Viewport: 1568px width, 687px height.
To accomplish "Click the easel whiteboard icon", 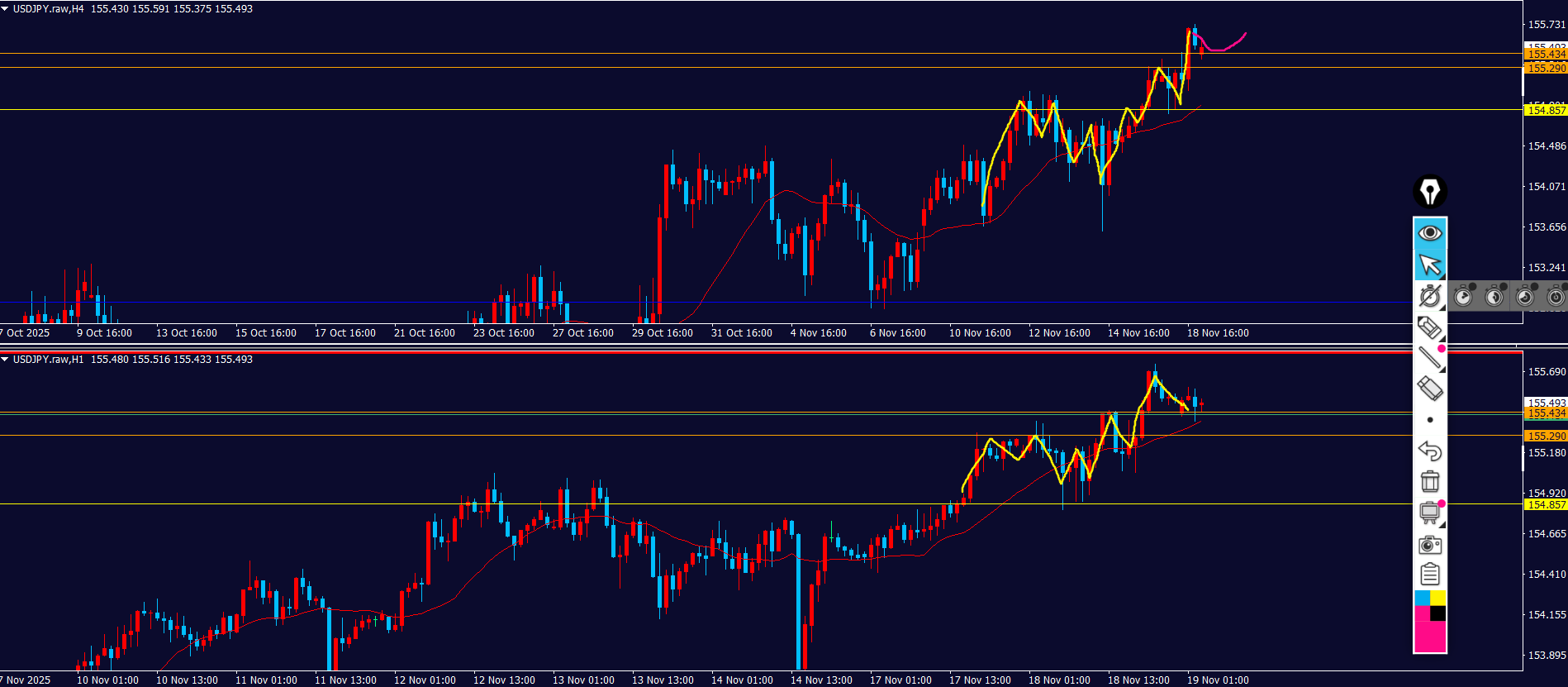I will coord(1429,513).
